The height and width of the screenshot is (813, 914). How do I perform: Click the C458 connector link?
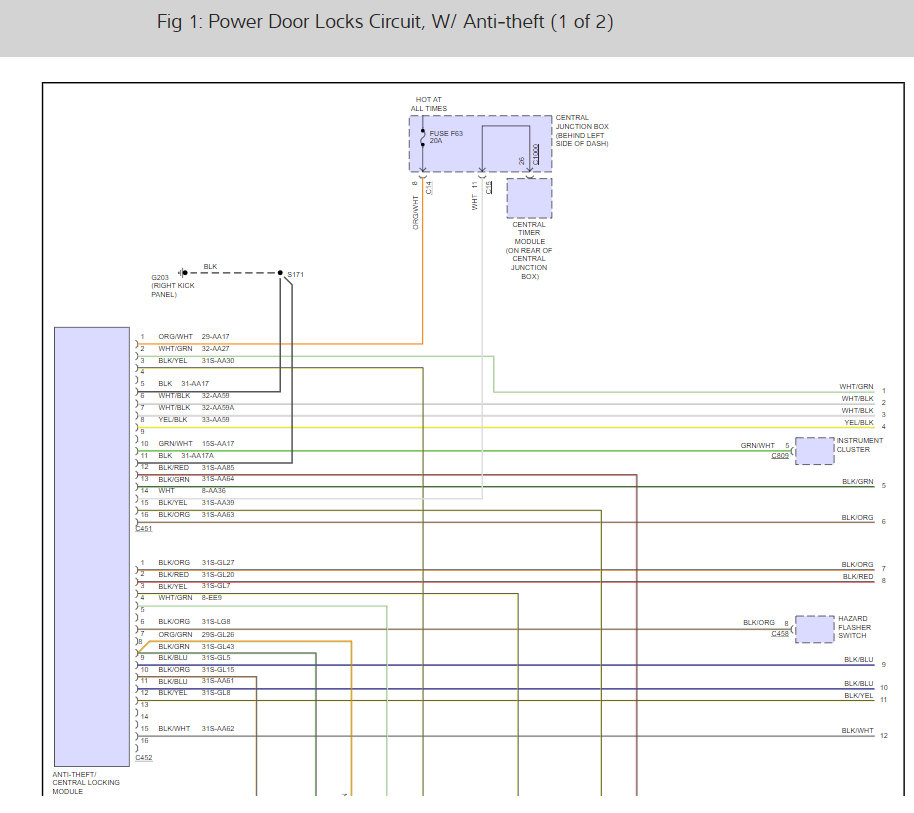coord(780,634)
